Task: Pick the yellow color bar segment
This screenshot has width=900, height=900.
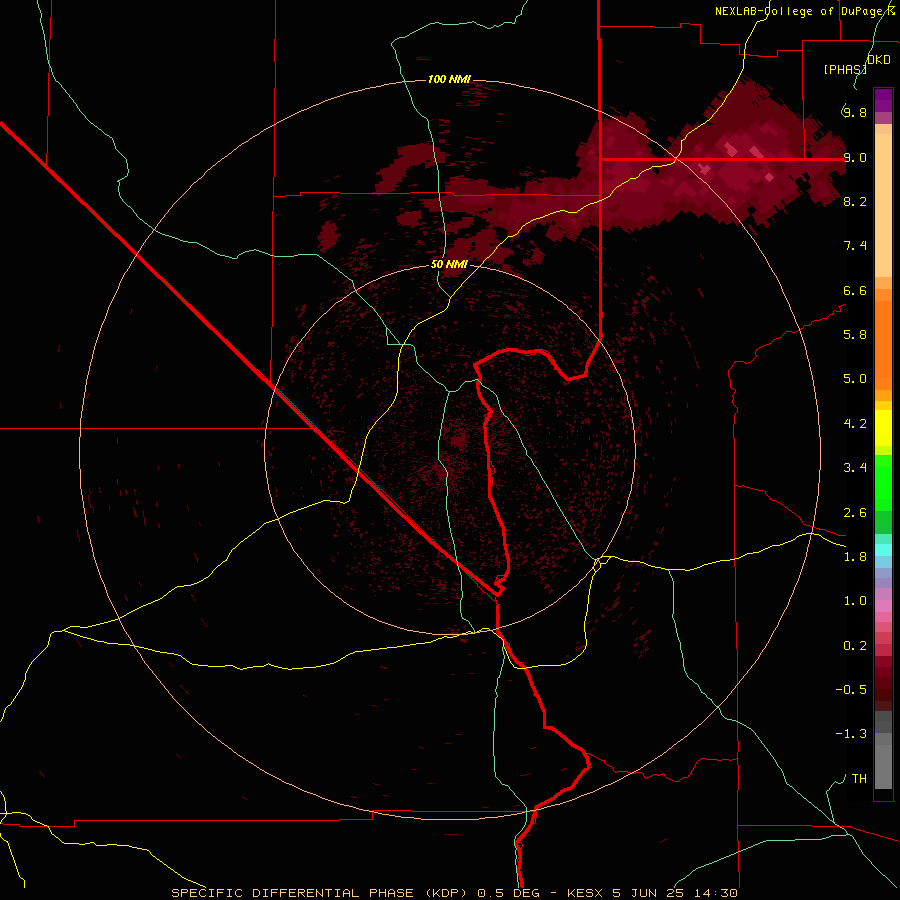Action: pyautogui.click(x=883, y=428)
